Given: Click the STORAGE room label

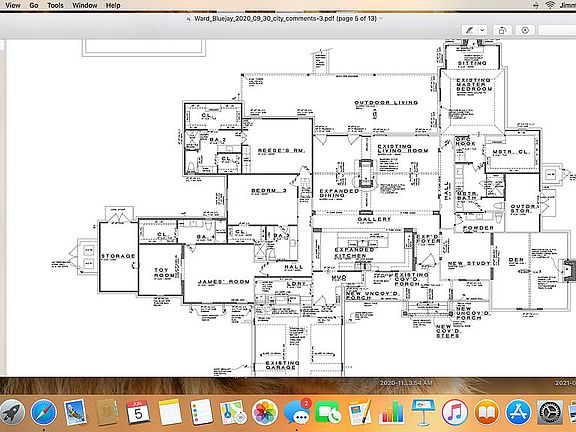Looking at the screenshot, I should (x=118, y=256).
